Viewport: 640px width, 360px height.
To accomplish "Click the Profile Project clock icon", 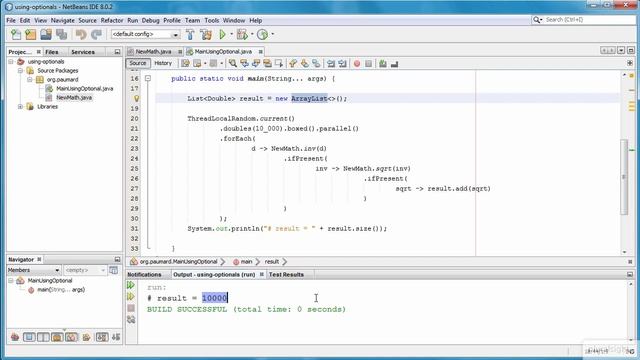I will (x=262, y=35).
